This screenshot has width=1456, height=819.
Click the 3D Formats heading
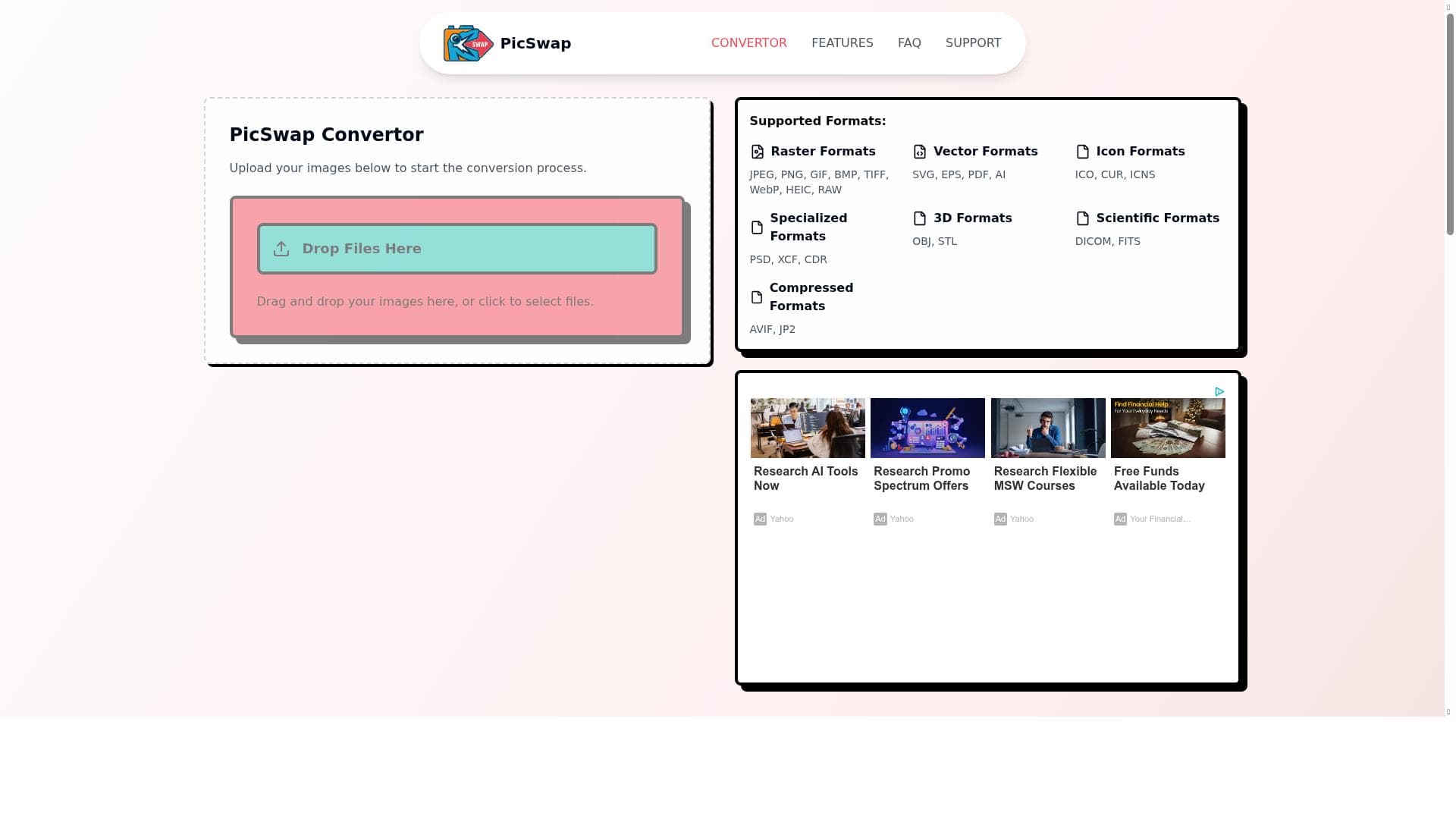click(973, 218)
